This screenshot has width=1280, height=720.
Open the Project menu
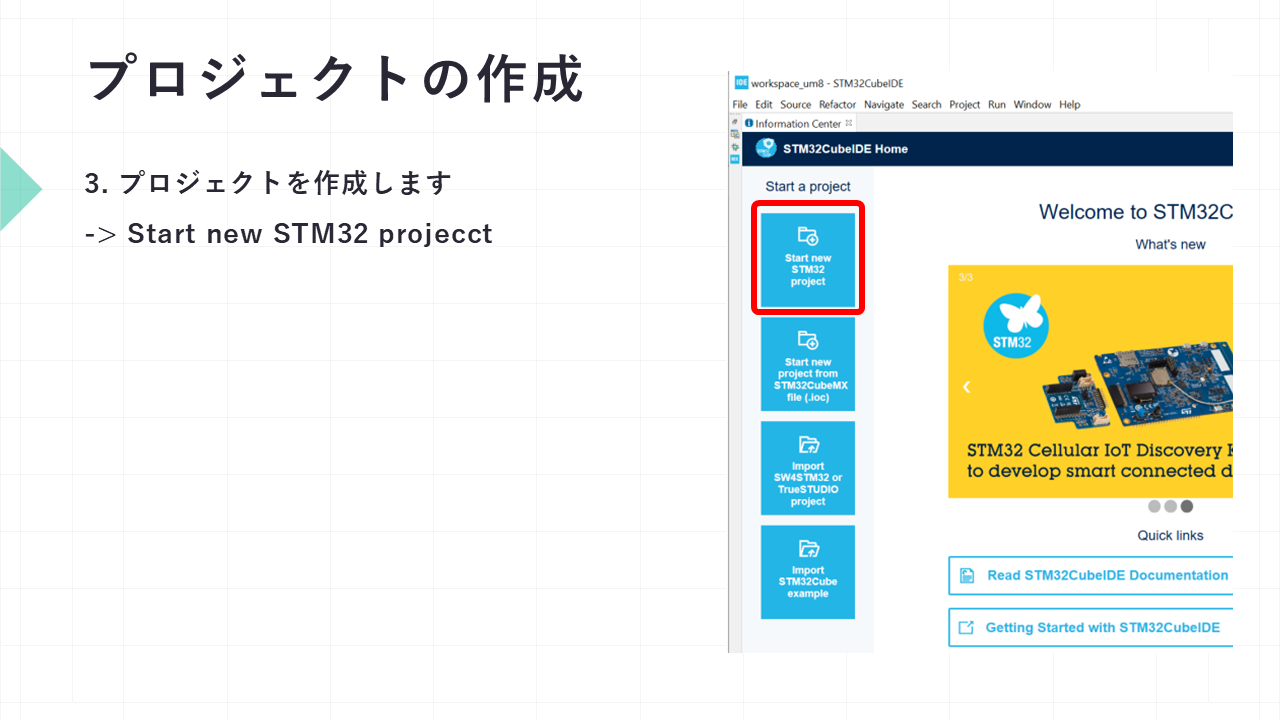tap(965, 105)
